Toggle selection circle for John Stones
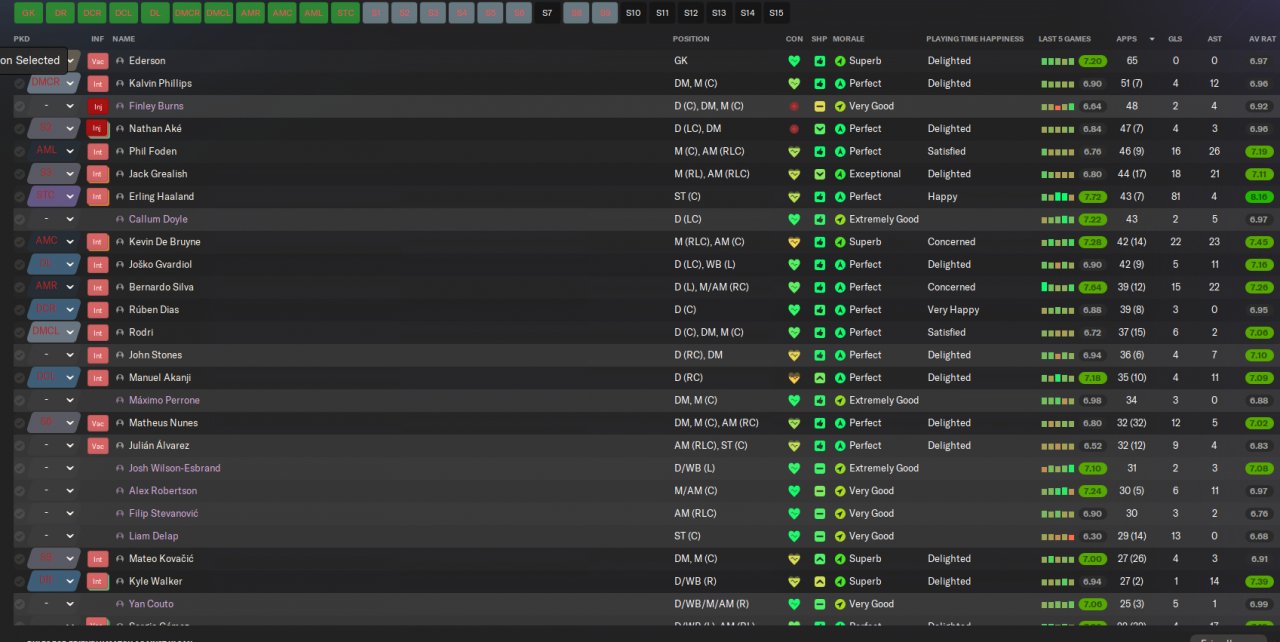The height and width of the screenshot is (642, 1280). [x=19, y=355]
